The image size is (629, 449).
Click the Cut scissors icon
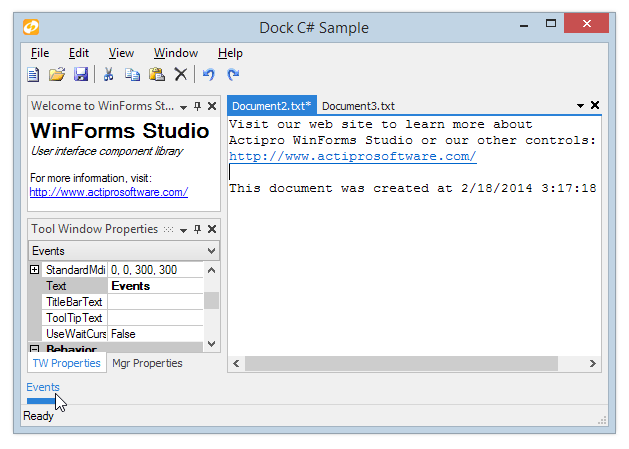[x=108, y=75]
